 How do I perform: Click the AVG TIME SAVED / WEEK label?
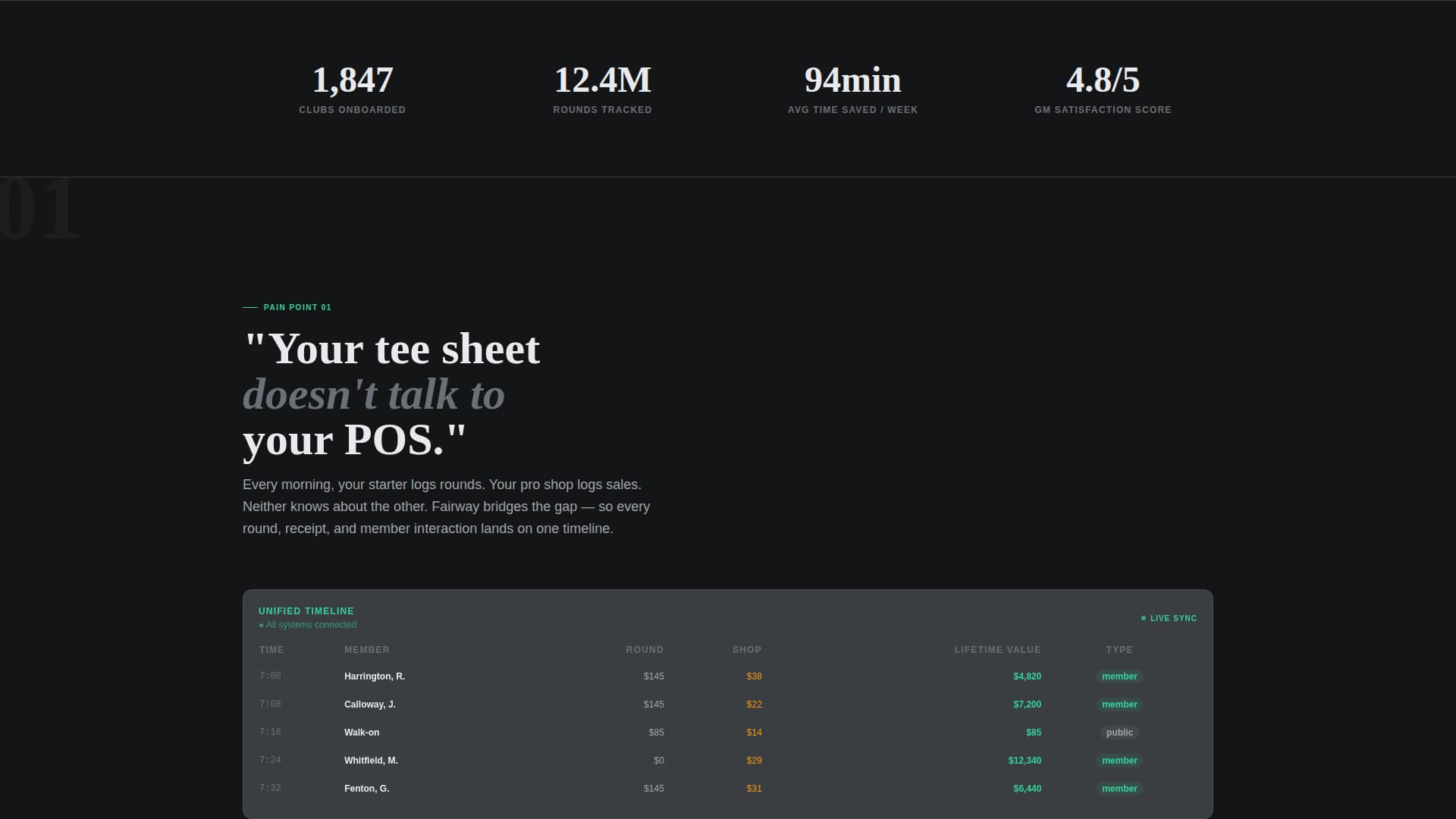[x=853, y=110]
